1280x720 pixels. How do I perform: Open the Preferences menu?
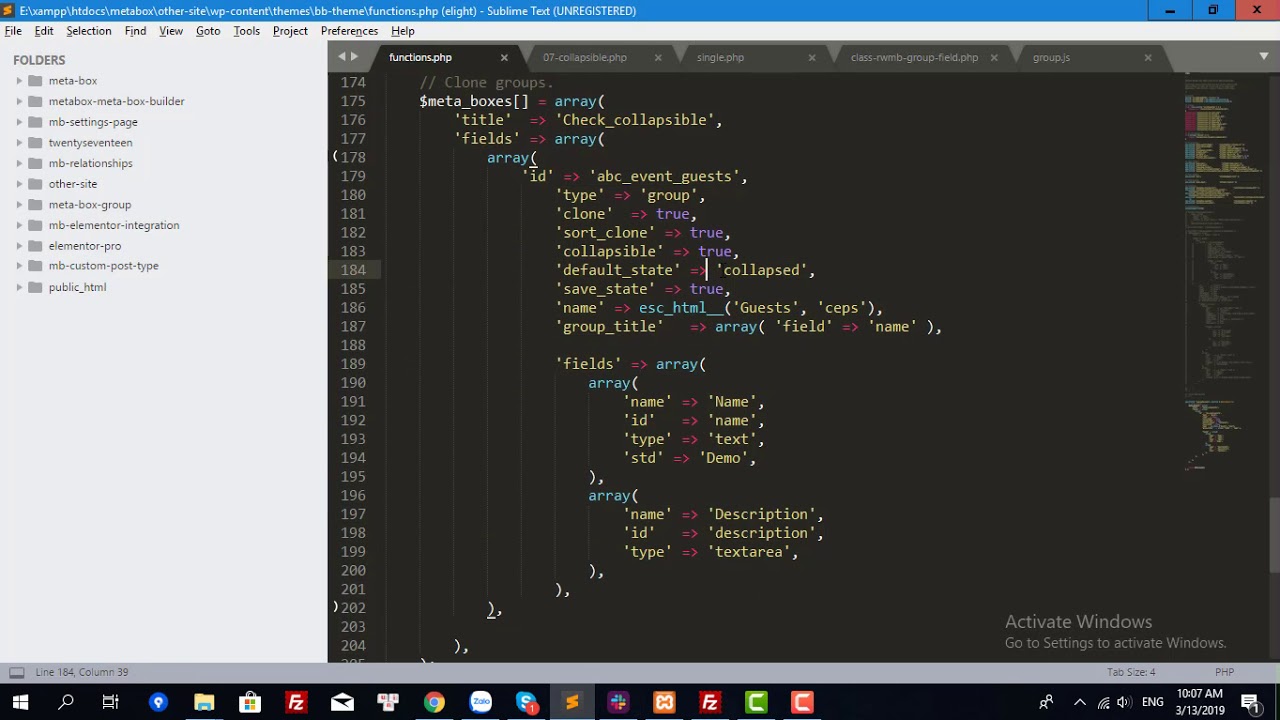tap(349, 31)
